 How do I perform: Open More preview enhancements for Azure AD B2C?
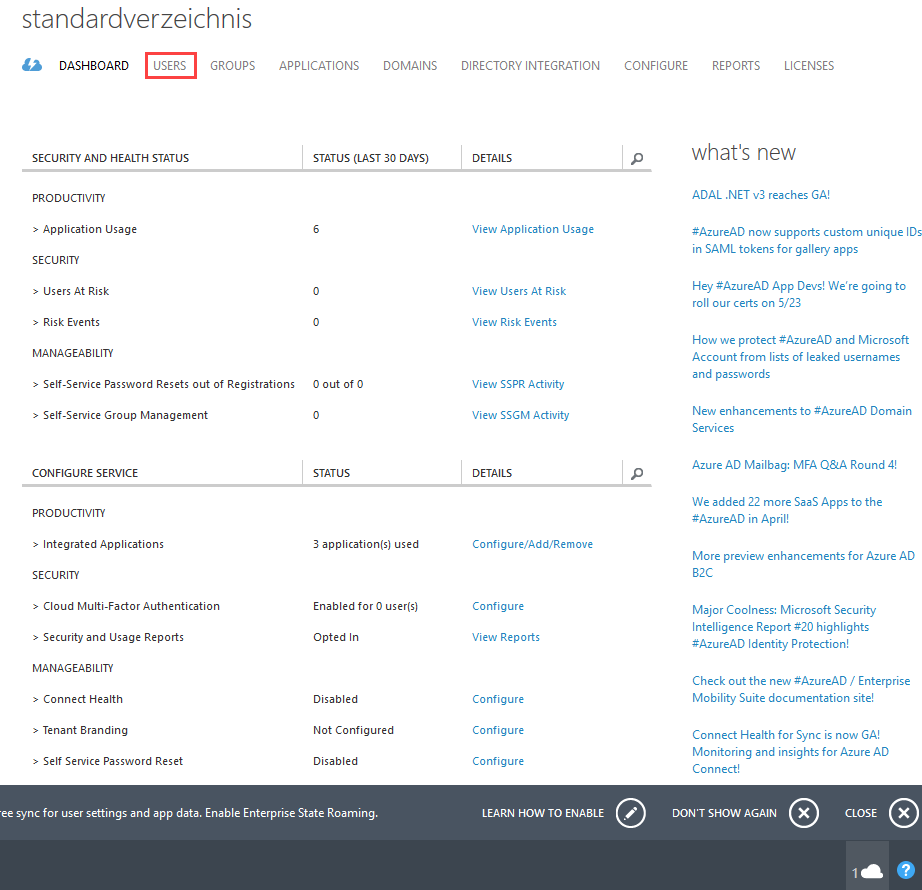coord(803,564)
